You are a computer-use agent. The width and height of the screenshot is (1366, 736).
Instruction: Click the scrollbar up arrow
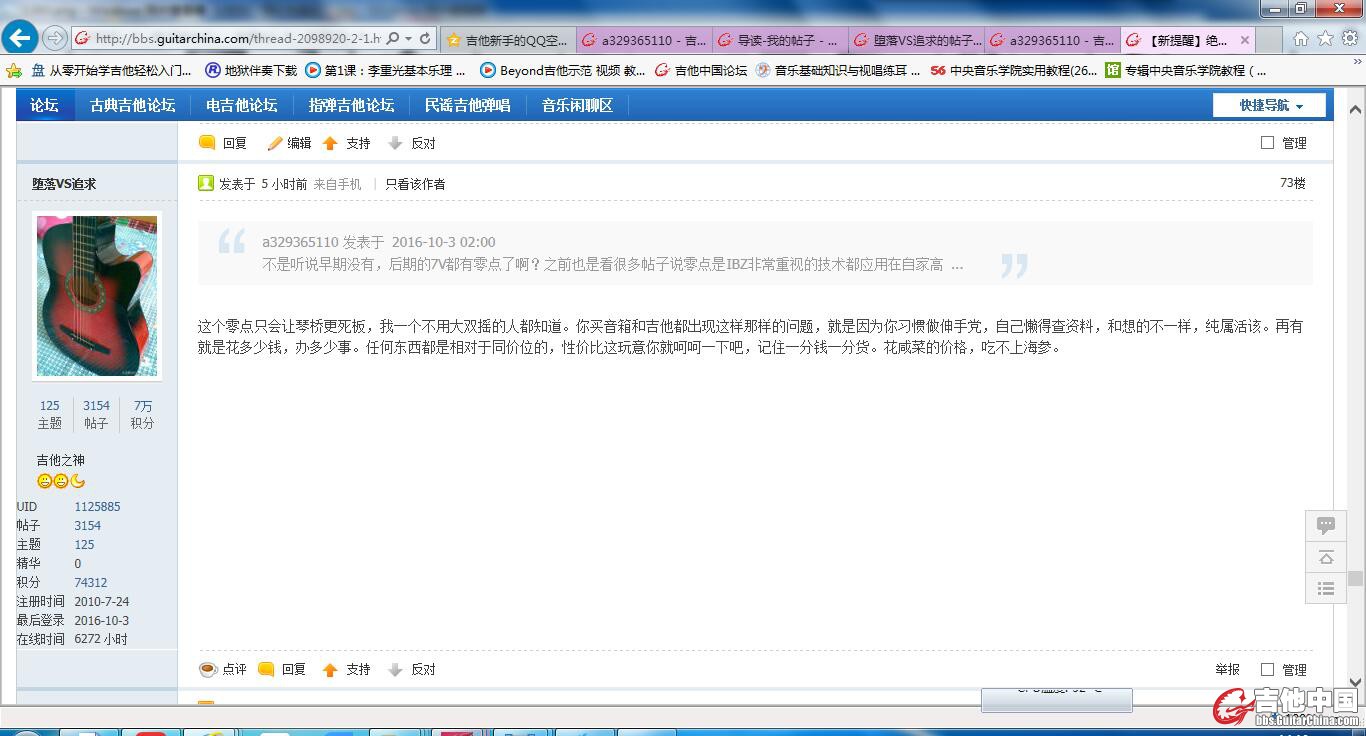(x=1355, y=109)
